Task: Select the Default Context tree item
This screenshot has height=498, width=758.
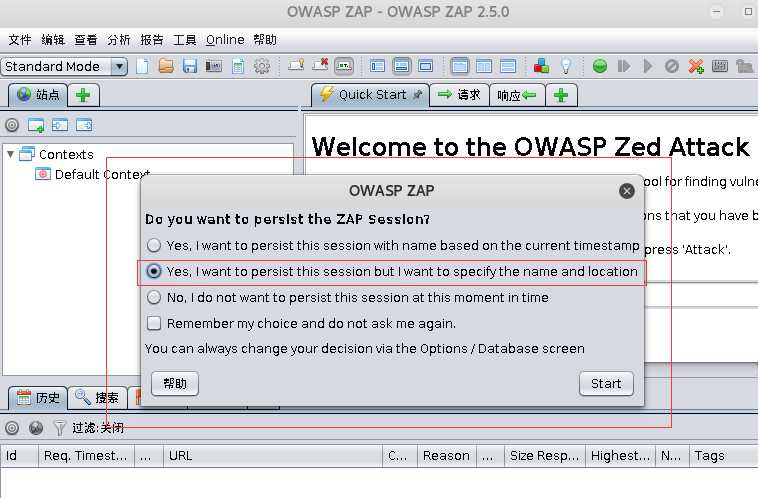Action: [93, 174]
